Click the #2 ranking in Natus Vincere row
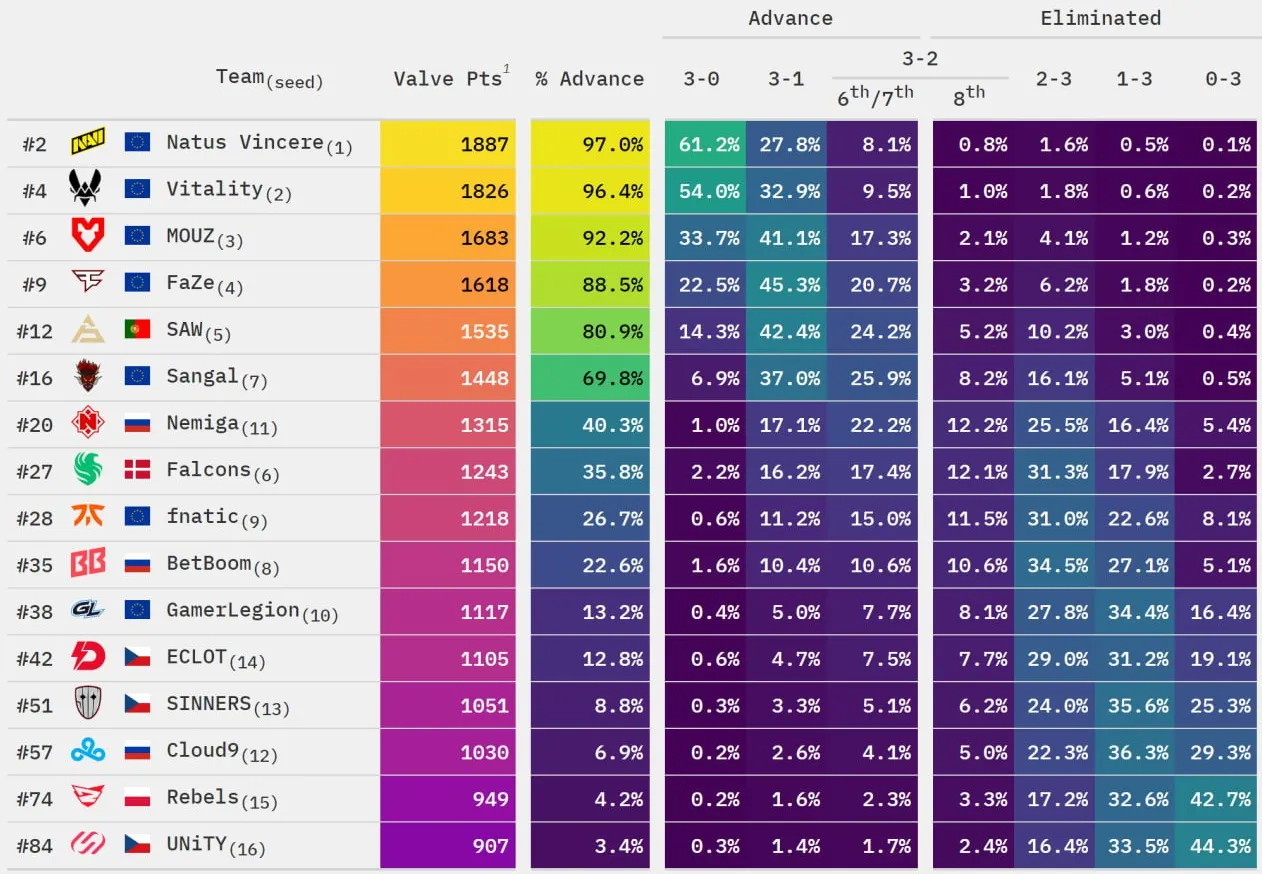The width and height of the screenshot is (1262, 874). coord(35,144)
